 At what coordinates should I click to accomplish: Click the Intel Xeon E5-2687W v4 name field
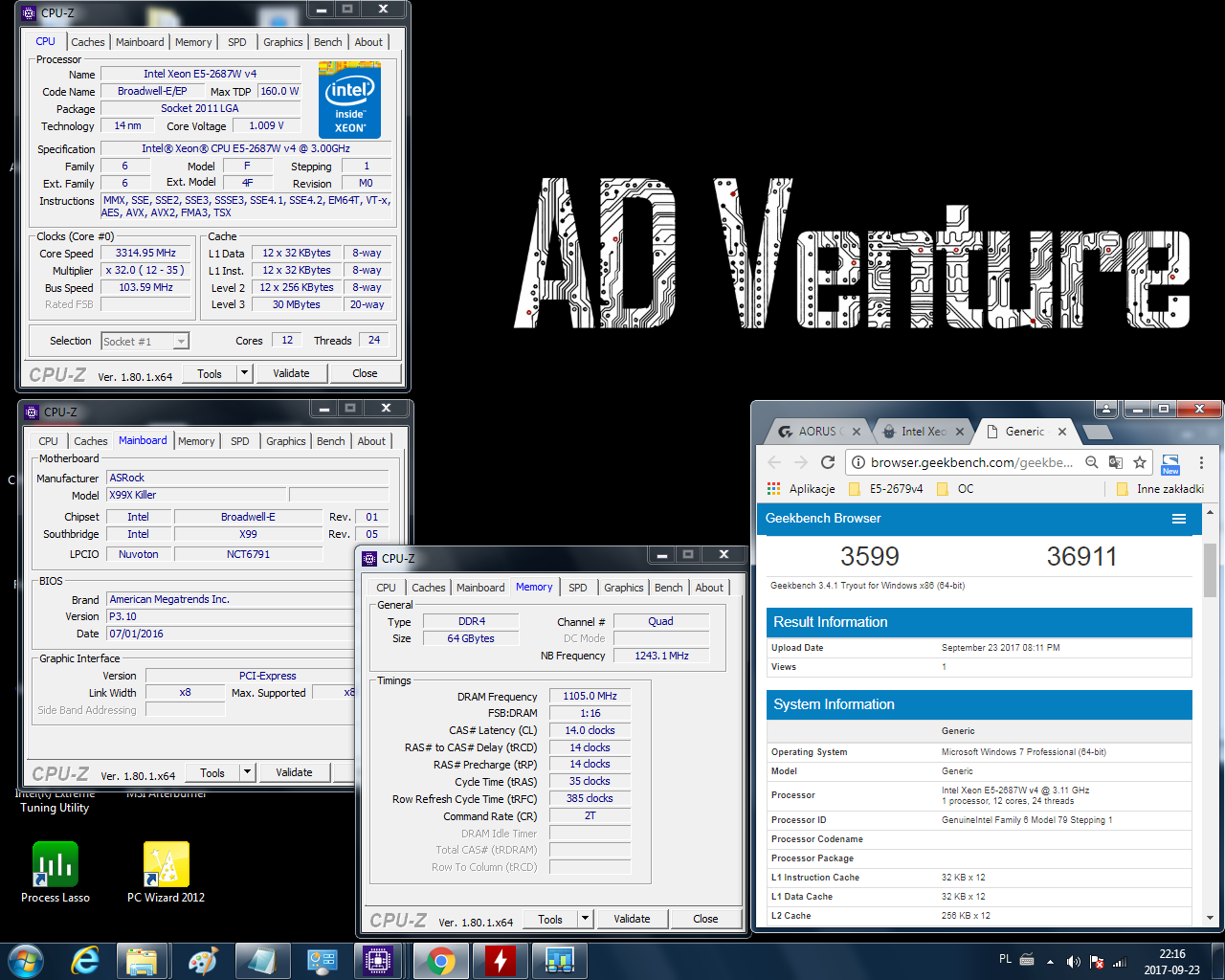click(x=200, y=74)
